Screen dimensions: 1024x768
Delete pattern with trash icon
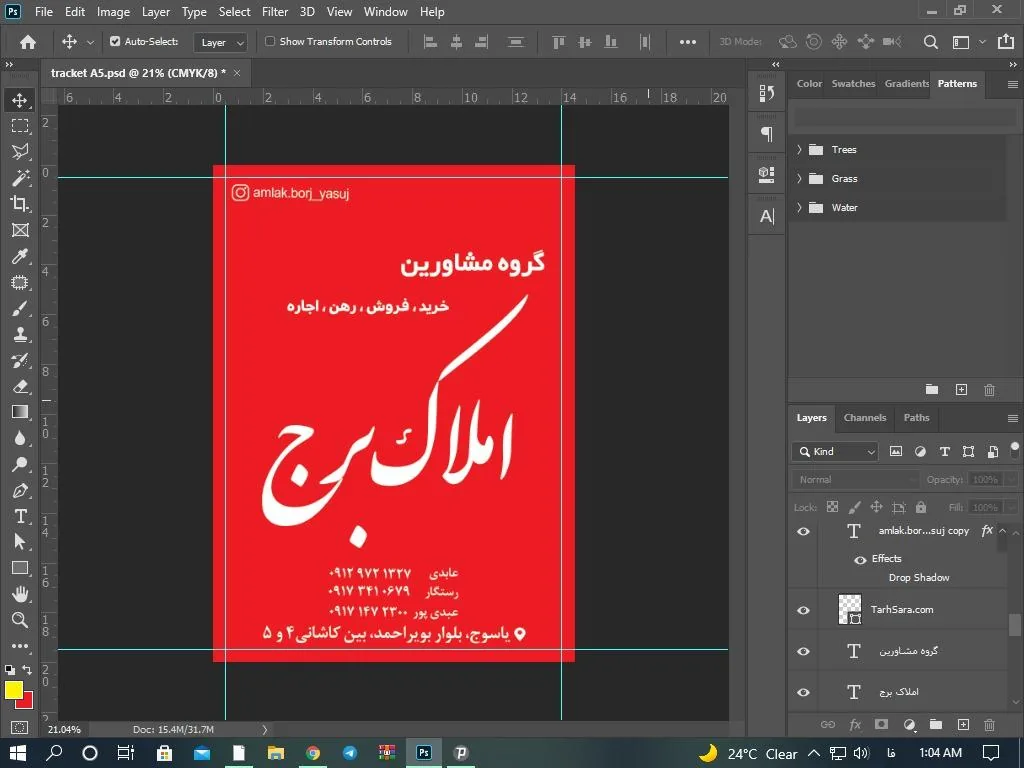point(989,390)
